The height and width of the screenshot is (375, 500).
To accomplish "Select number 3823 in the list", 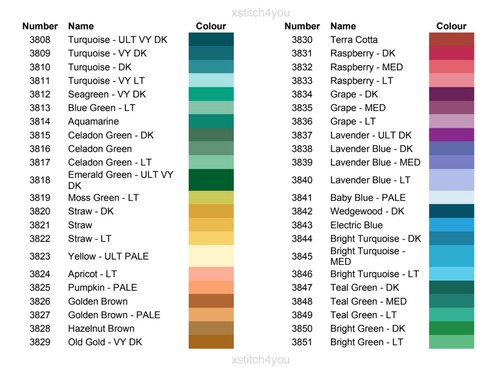I will [40, 256].
